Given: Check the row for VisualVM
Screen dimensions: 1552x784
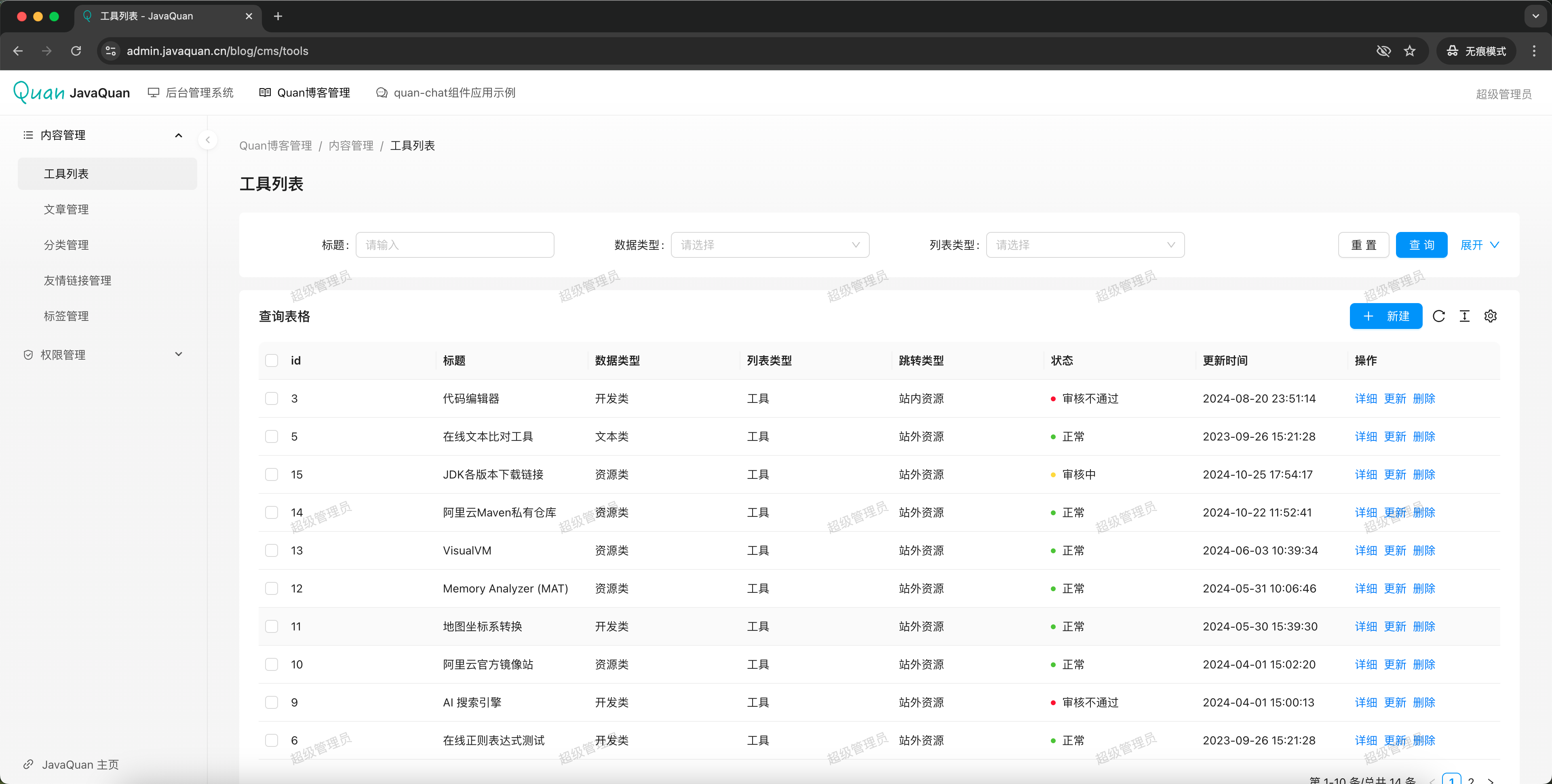Looking at the screenshot, I should (272, 550).
